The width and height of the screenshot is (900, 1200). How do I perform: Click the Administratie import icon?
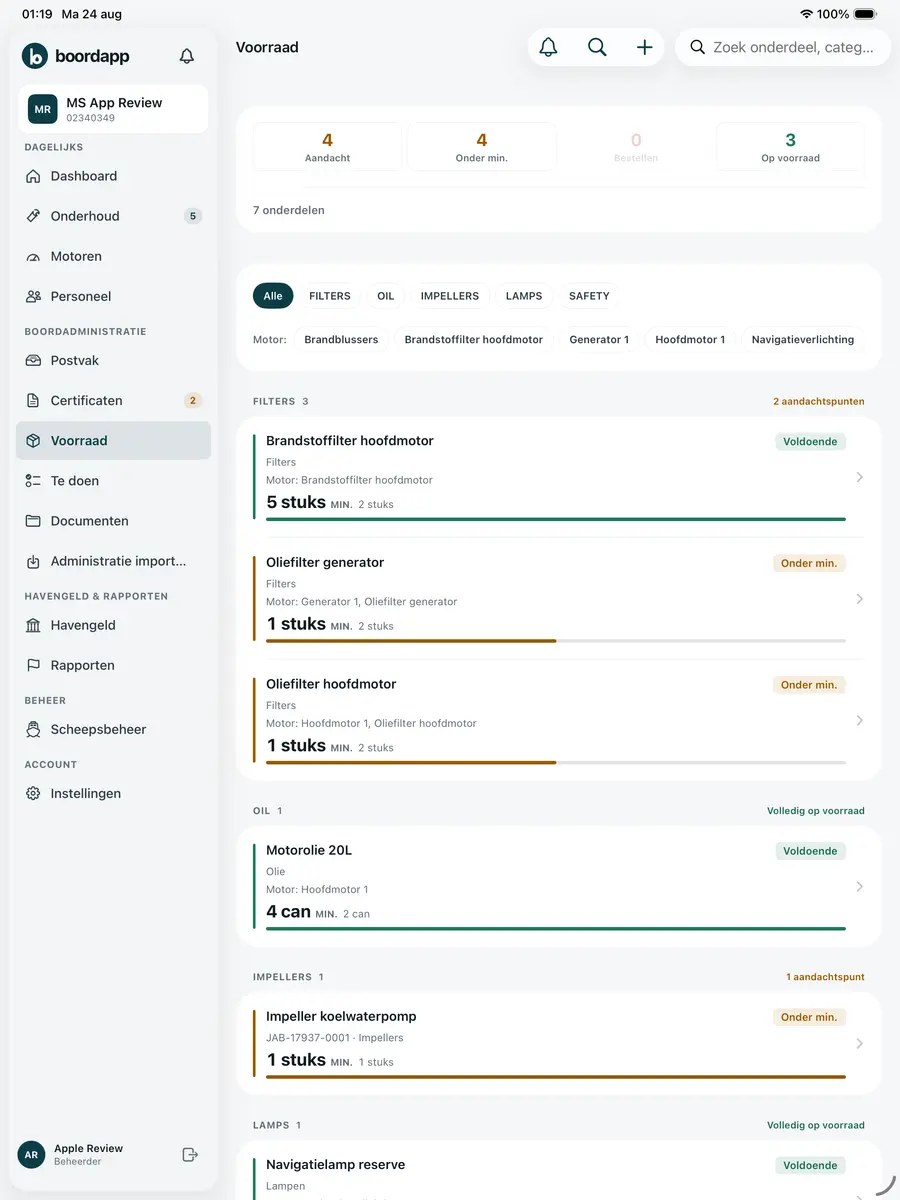point(33,561)
